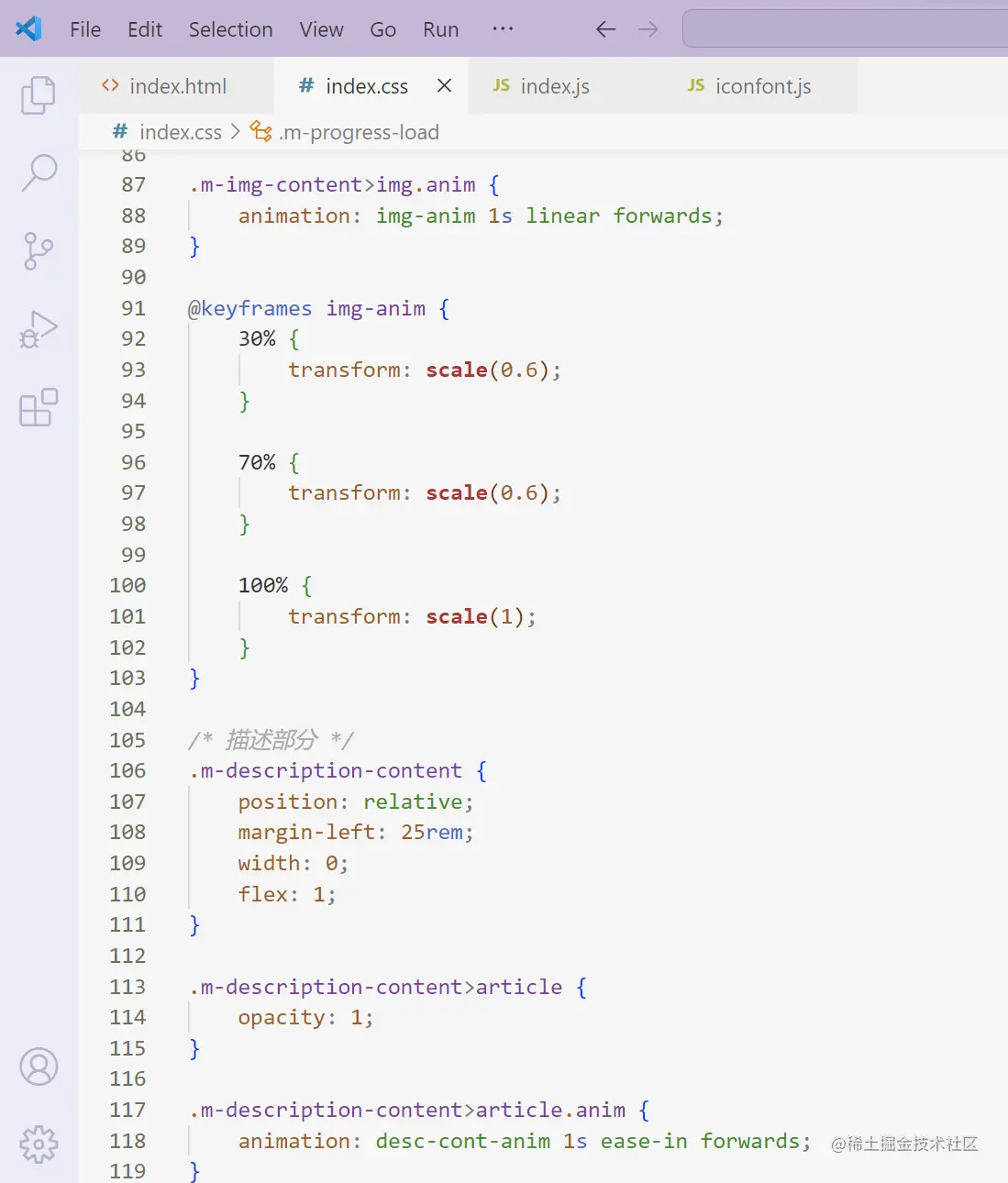Close the index.css tab
This screenshot has height=1183, width=1008.
pyautogui.click(x=444, y=85)
